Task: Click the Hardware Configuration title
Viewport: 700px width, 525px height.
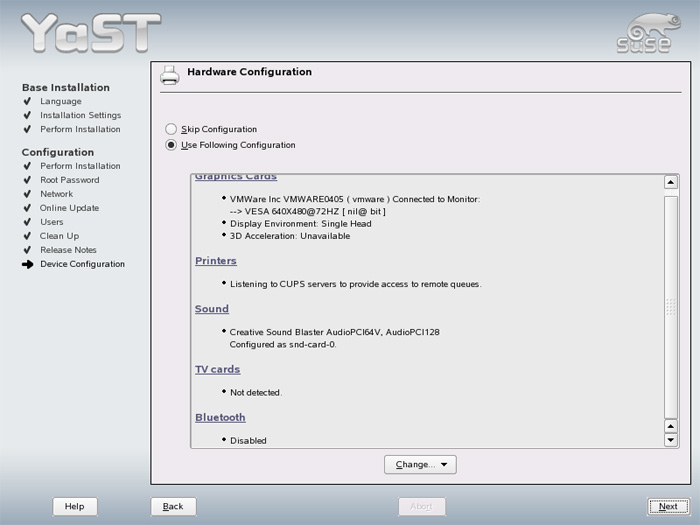Action: pyautogui.click(x=250, y=72)
